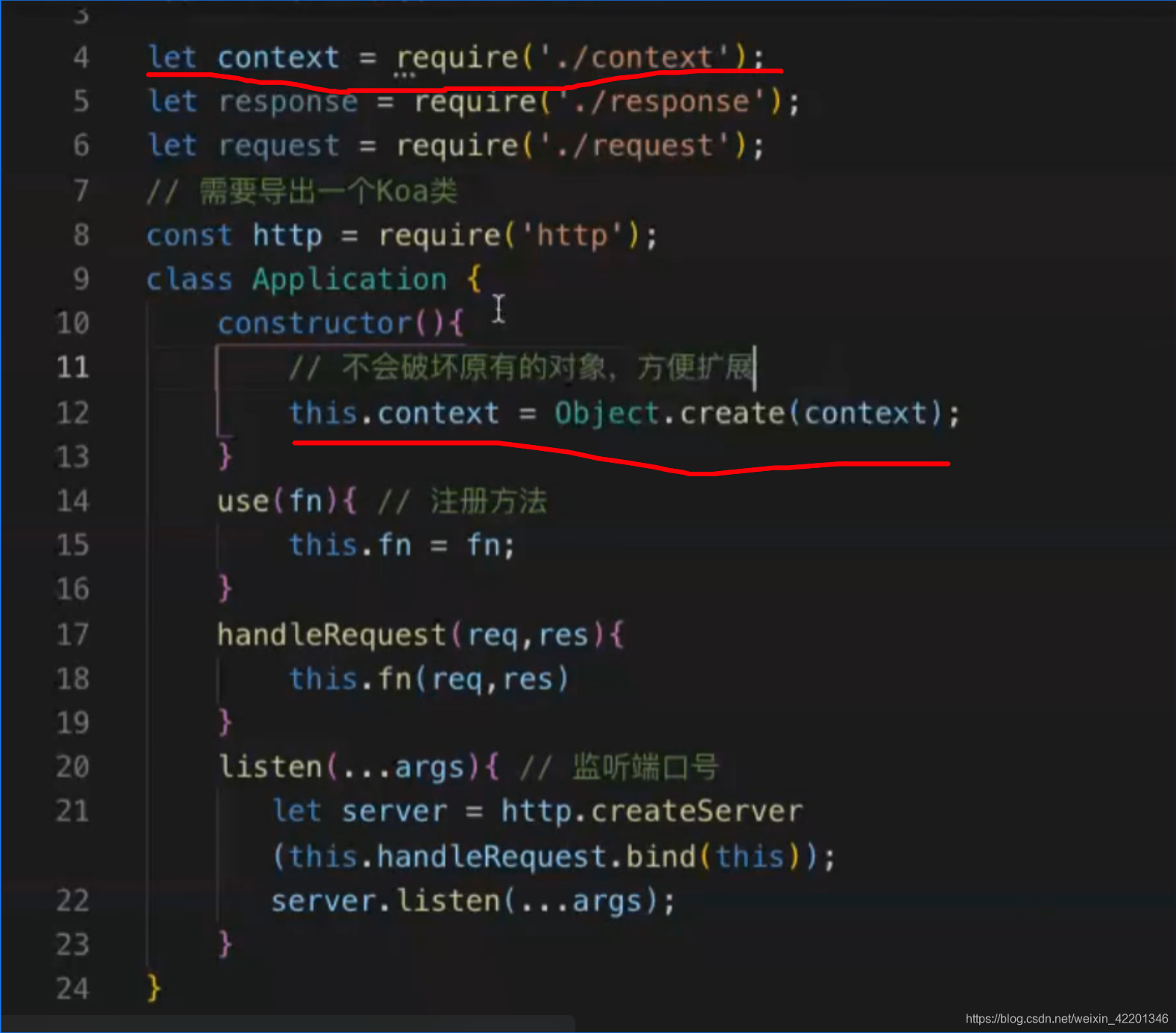Click 'http' string inside require on line 8

(x=572, y=236)
